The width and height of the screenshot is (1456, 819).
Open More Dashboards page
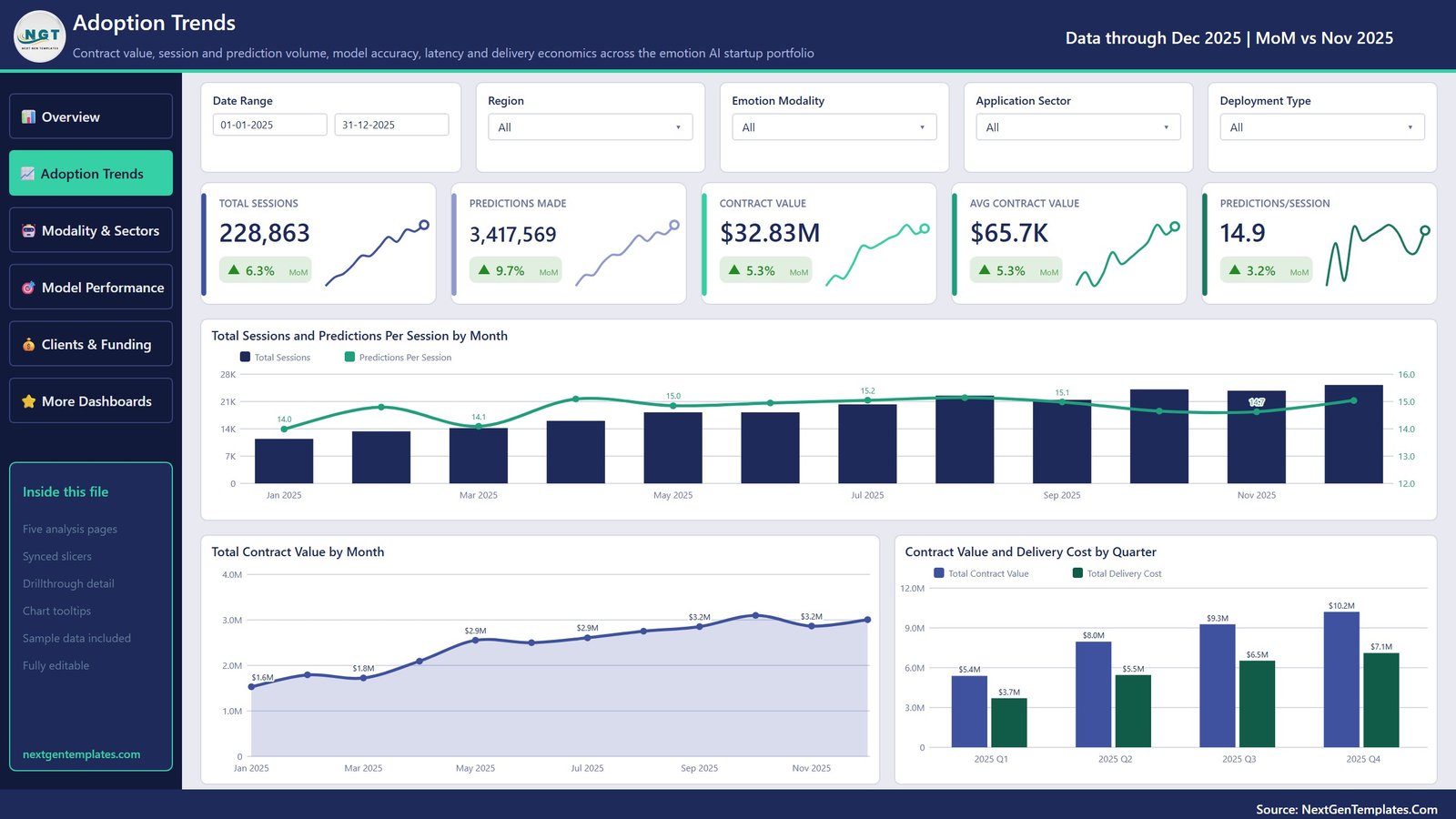tap(91, 401)
